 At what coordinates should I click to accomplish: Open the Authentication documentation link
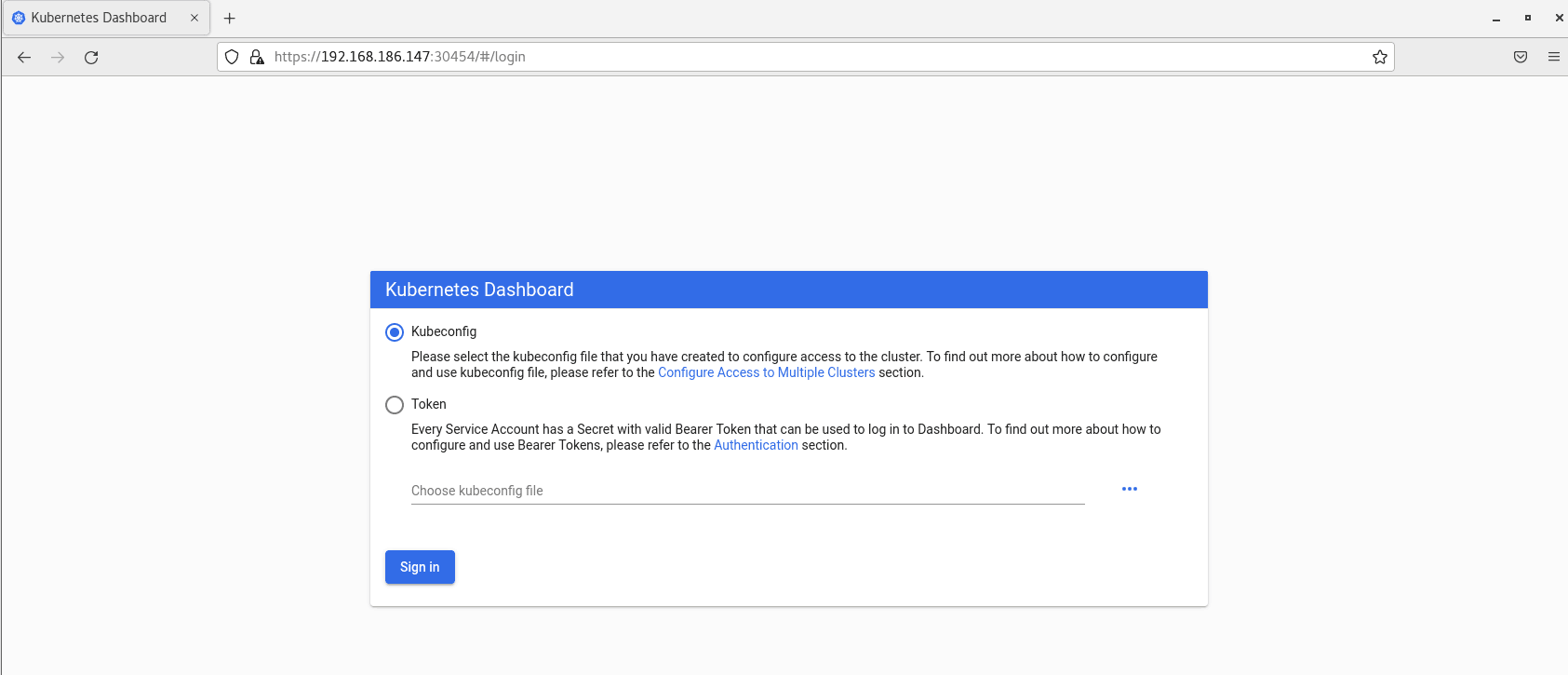pos(756,445)
